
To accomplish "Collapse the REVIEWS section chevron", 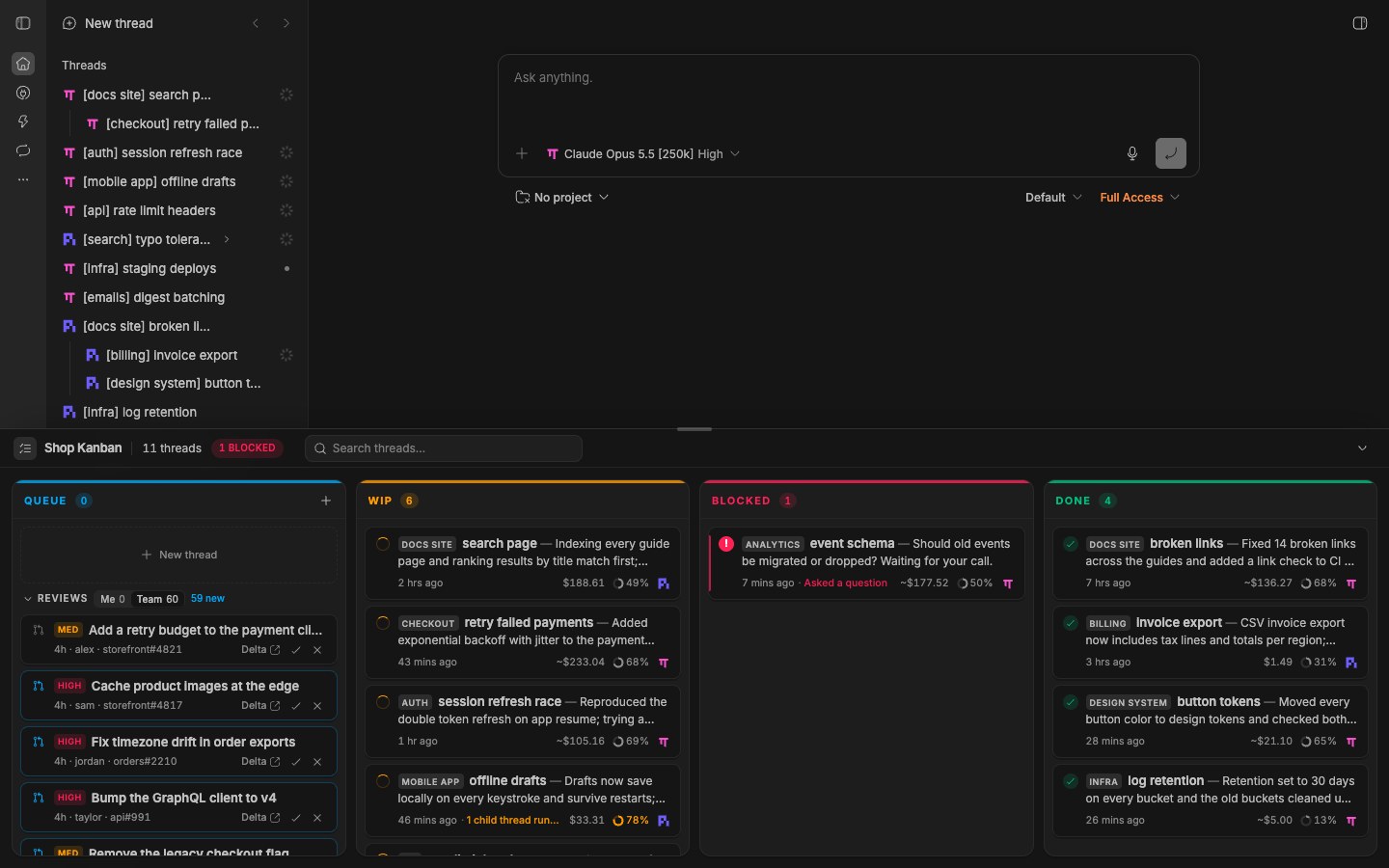I will [28, 599].
